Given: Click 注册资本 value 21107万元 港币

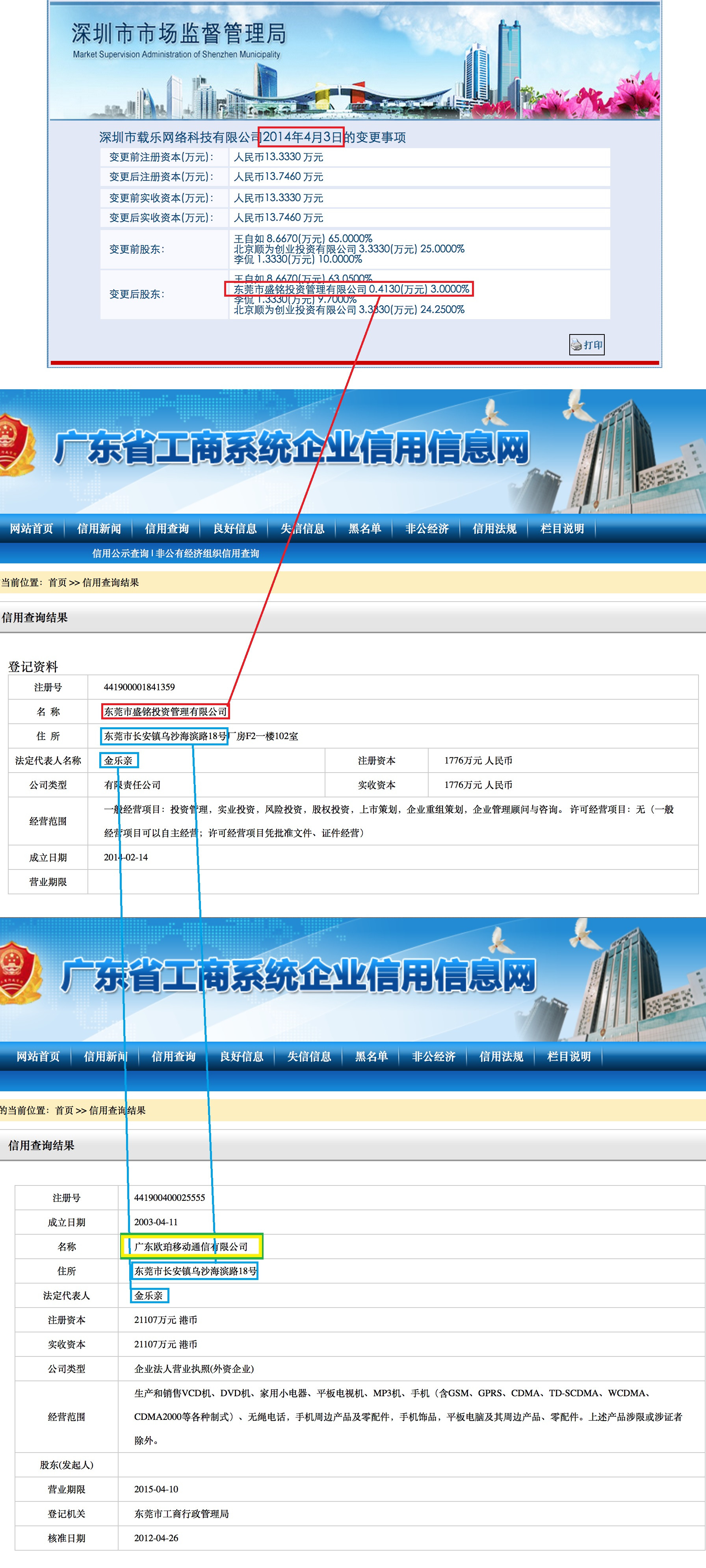Looking at the screenshot, I should [165, 1320].
